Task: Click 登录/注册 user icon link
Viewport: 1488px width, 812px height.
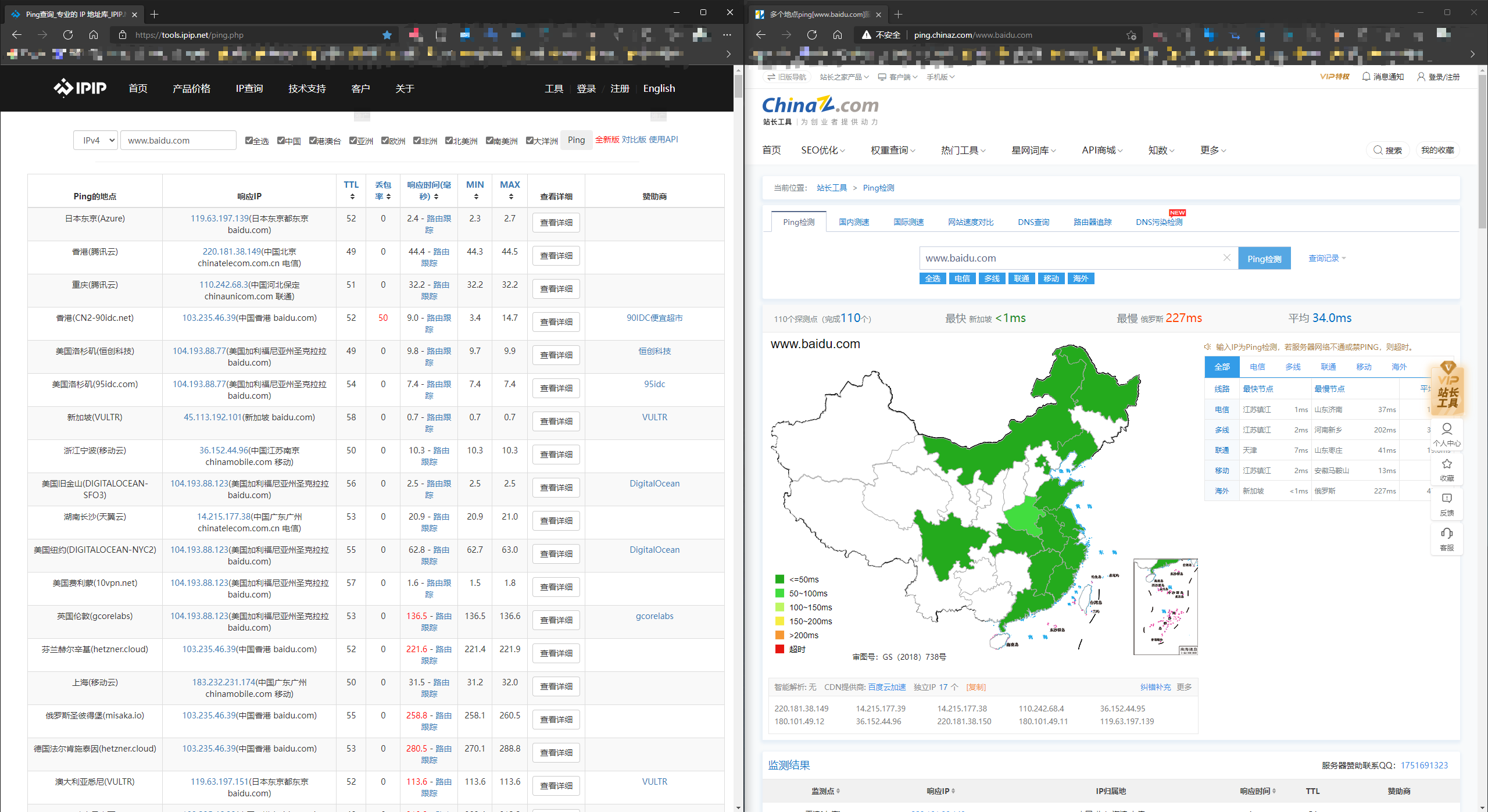Action: tap(1438, 77)
